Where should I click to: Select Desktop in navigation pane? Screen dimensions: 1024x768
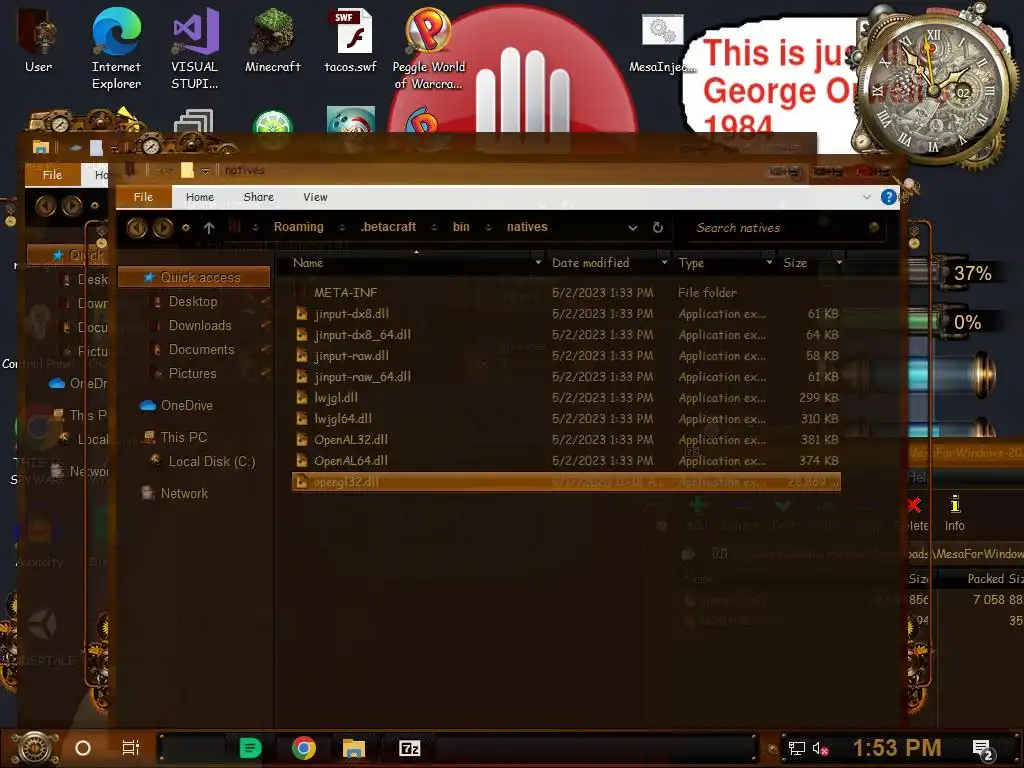coord(193,301)
